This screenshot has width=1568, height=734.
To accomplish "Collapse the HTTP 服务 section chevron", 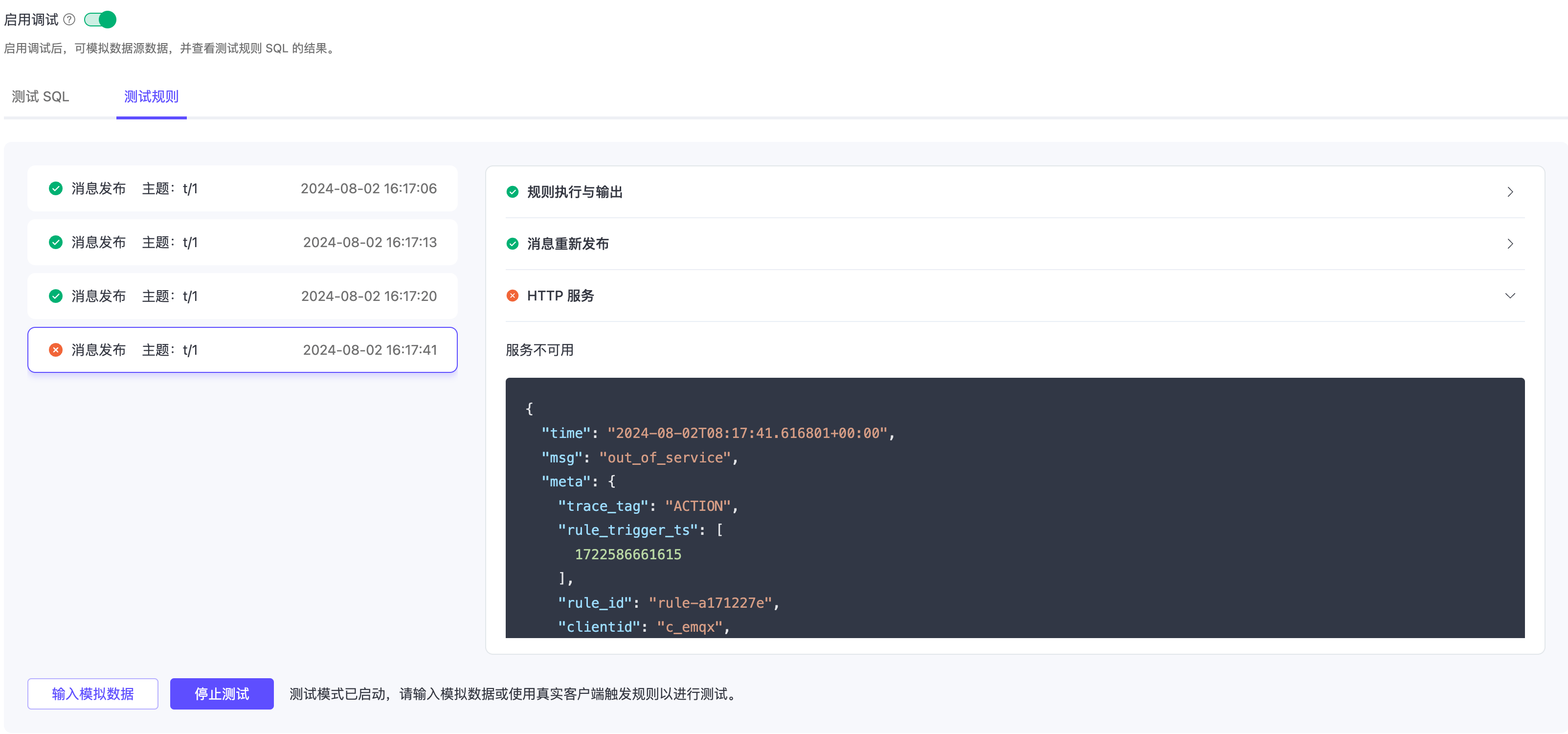I will 1510,296.
